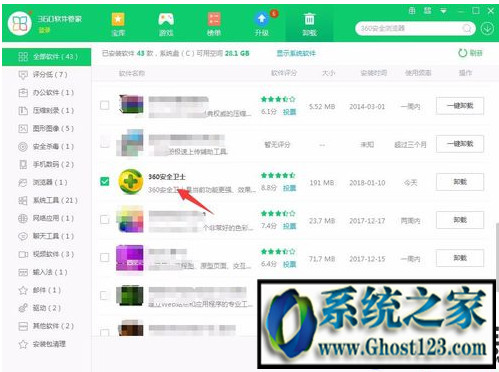This screenshot has width=499, height=372.
Task: Click the search magnifier icon
Action: click(467, 29)
